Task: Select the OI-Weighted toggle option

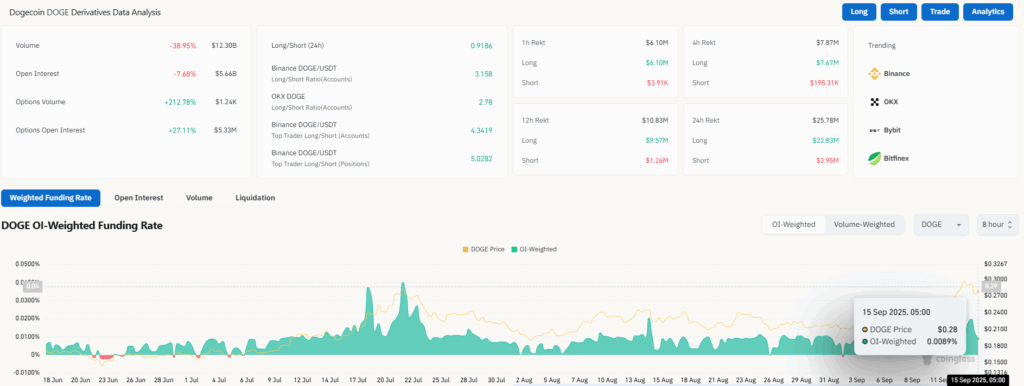Action: (x=794, y=225)
